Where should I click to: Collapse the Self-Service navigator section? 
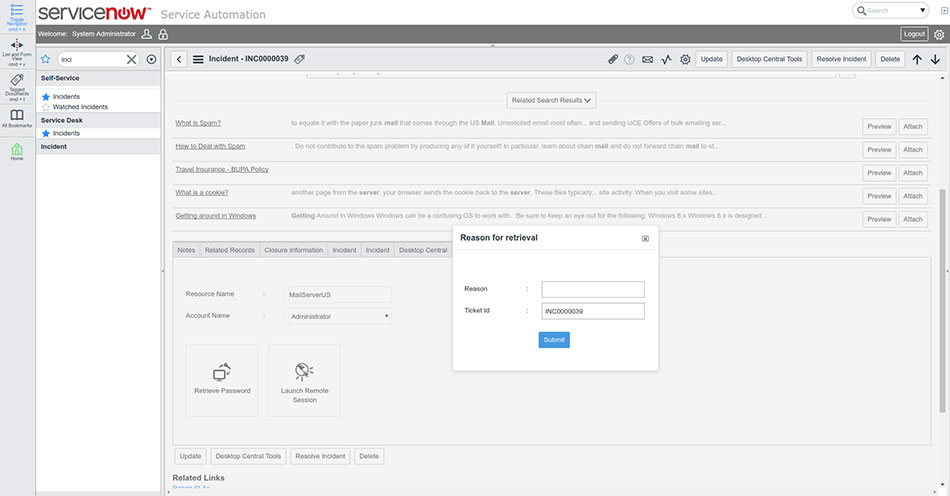(98, 78)
